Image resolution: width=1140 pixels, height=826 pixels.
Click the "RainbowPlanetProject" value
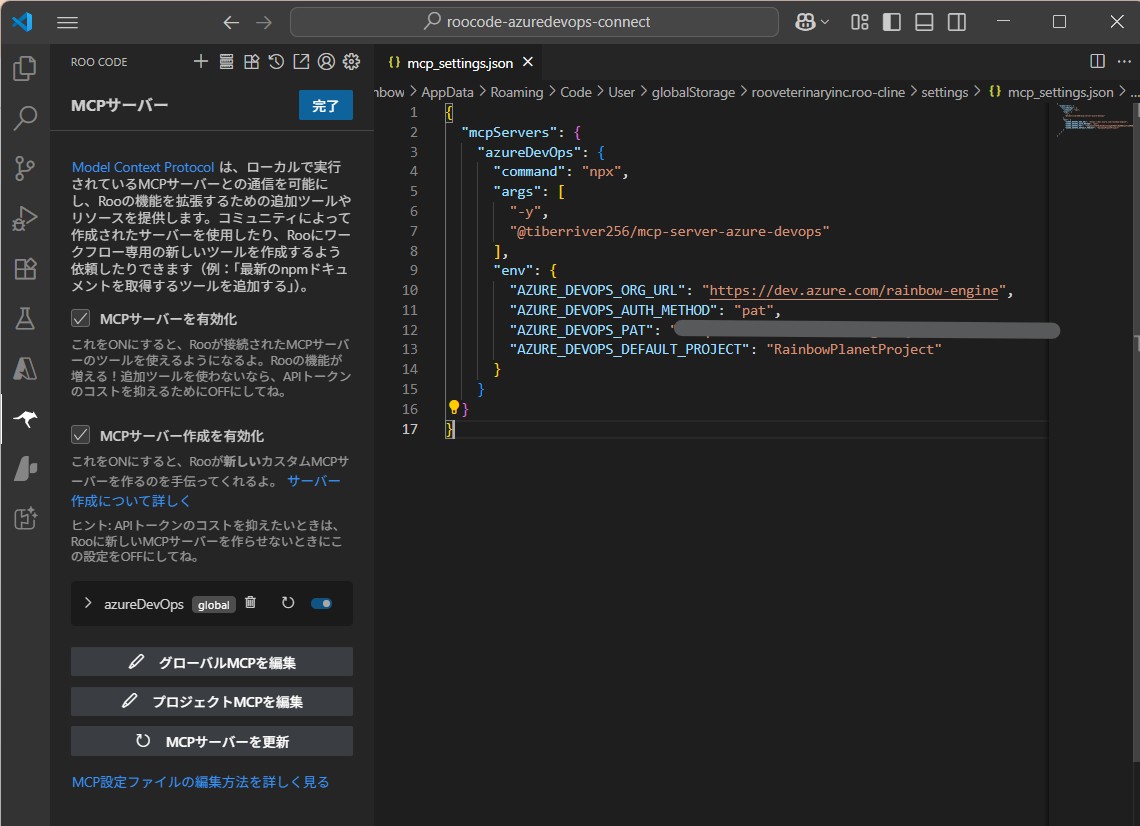pos(854,350)
